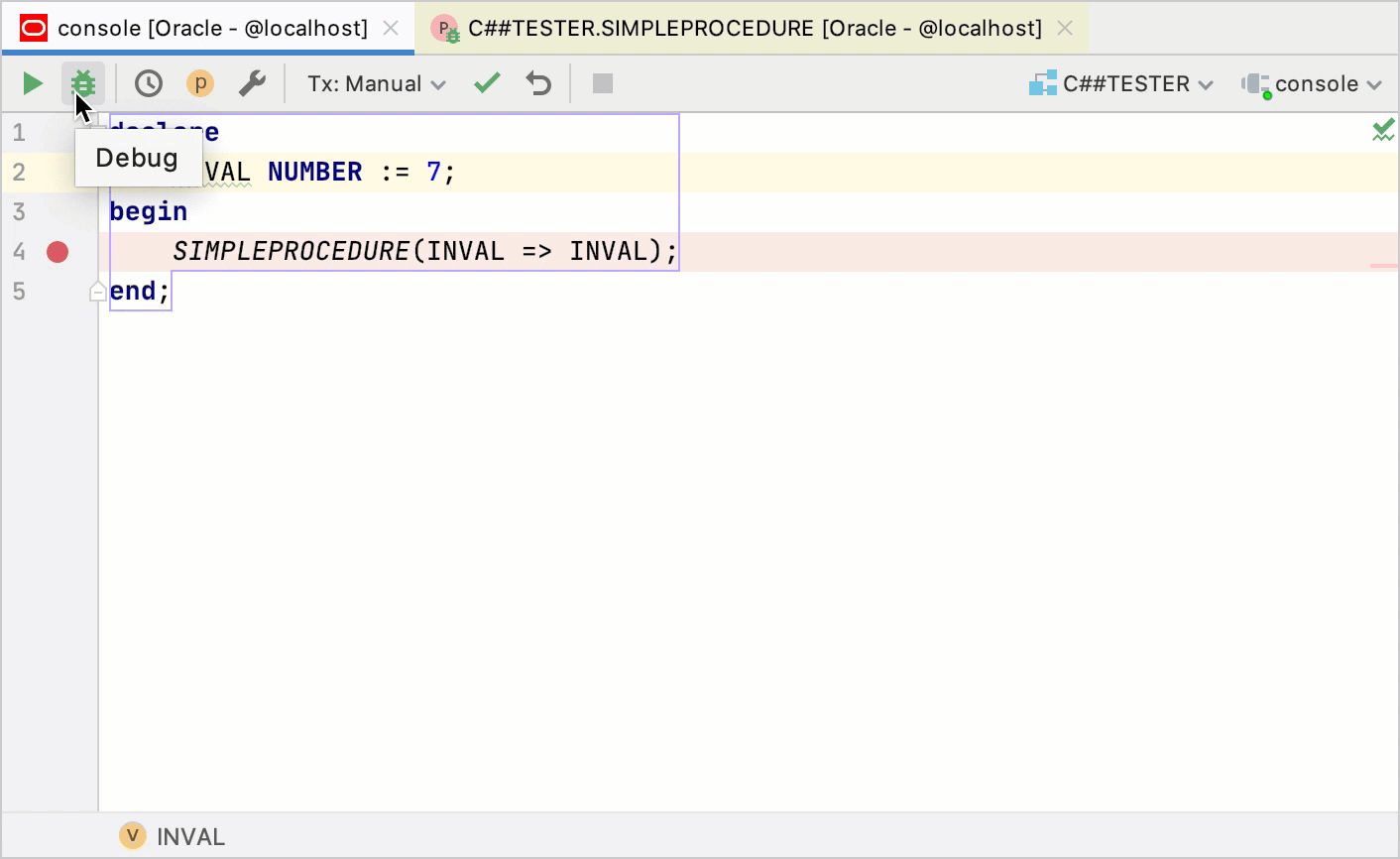Start debugging via the Debug bug icon

tap(83, 83)
